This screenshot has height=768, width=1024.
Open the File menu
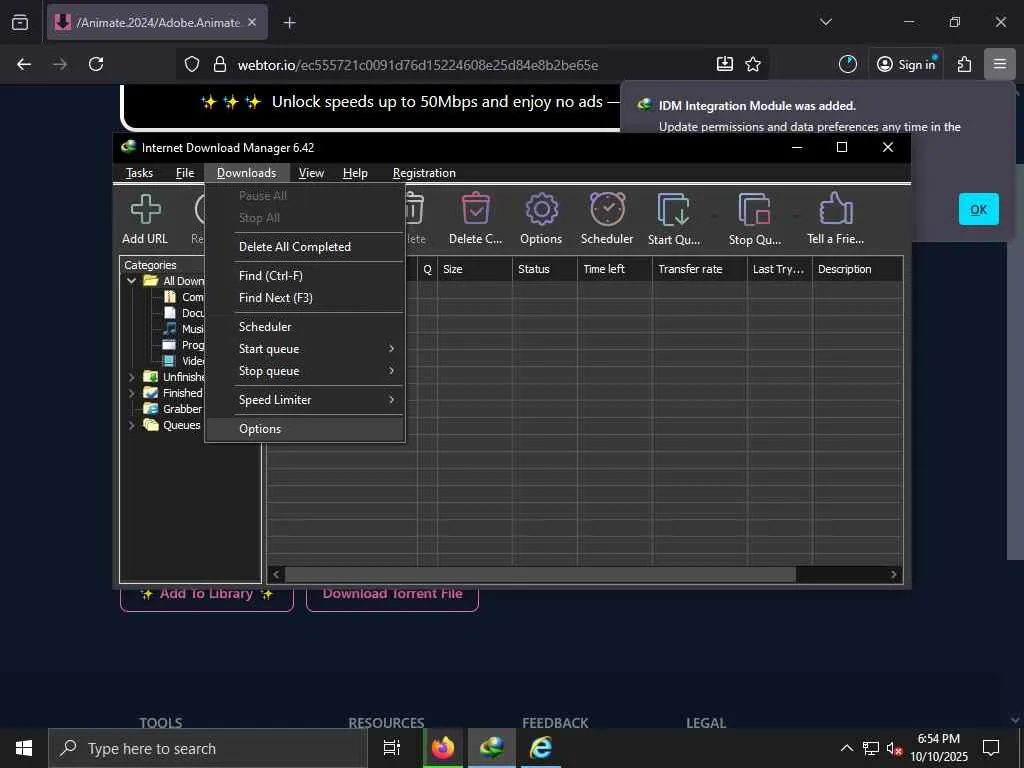[x=185, y=173]
